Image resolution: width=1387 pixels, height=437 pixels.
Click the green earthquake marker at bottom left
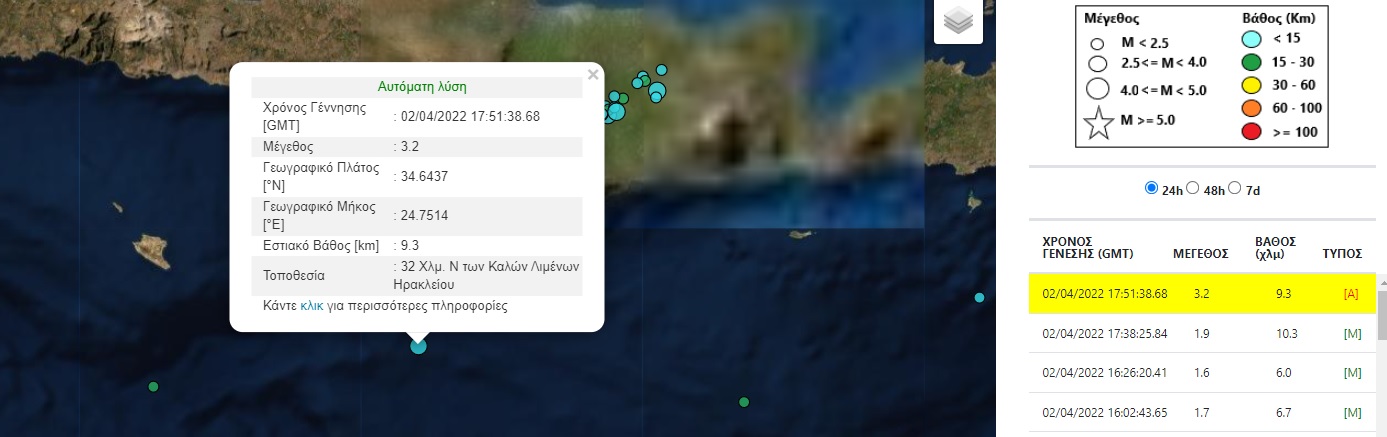[153, 386]
